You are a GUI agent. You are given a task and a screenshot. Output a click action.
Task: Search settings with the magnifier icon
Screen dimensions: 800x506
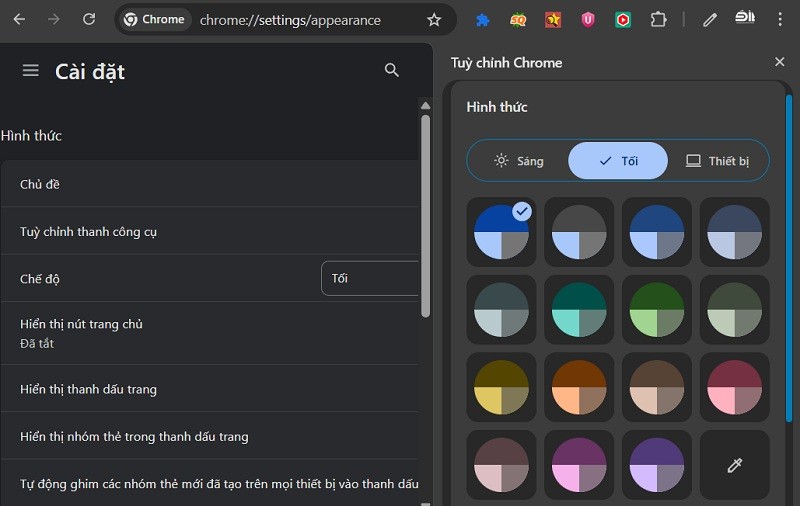391,70
